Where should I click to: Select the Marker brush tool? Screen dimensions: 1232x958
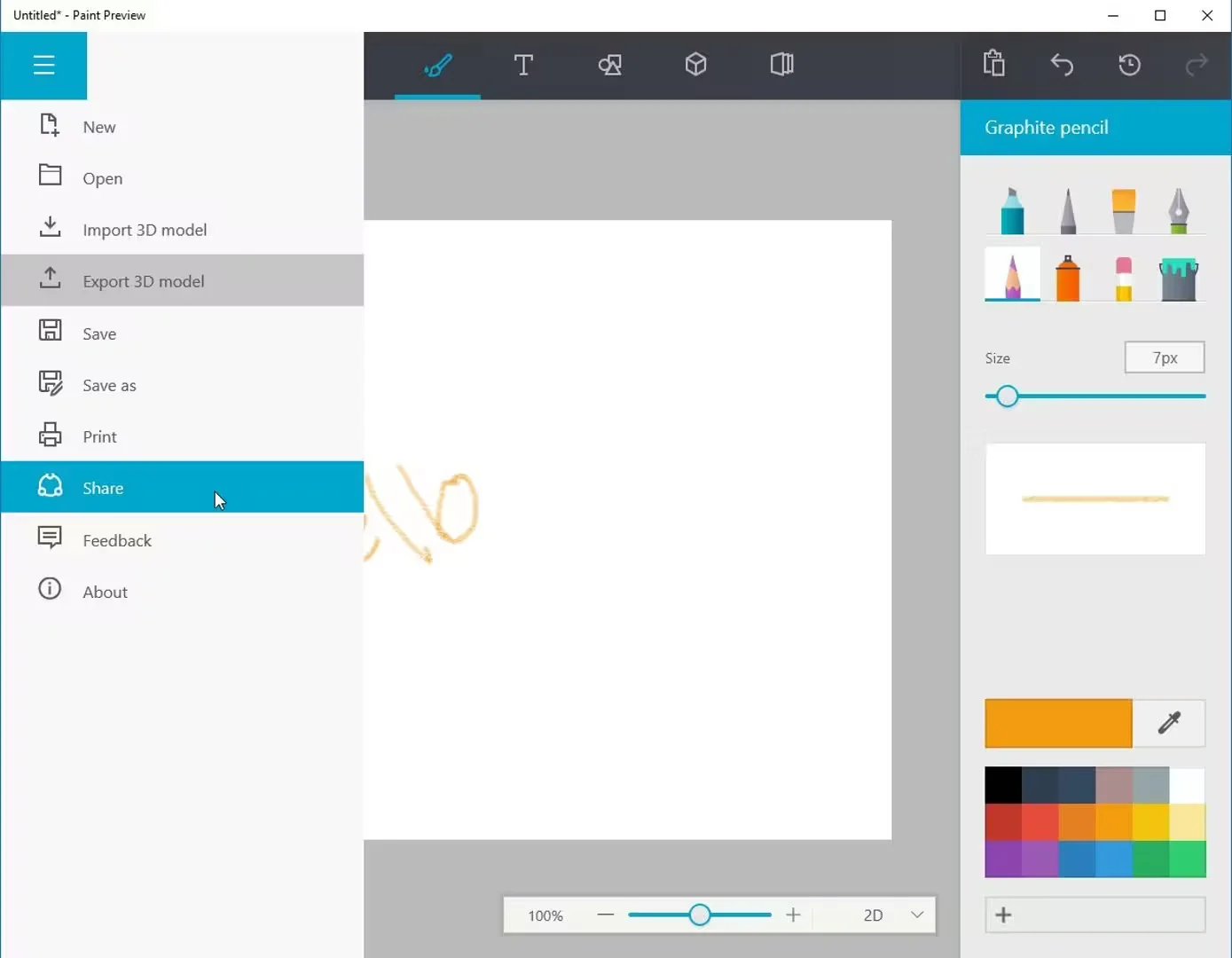coord(1012,211)
